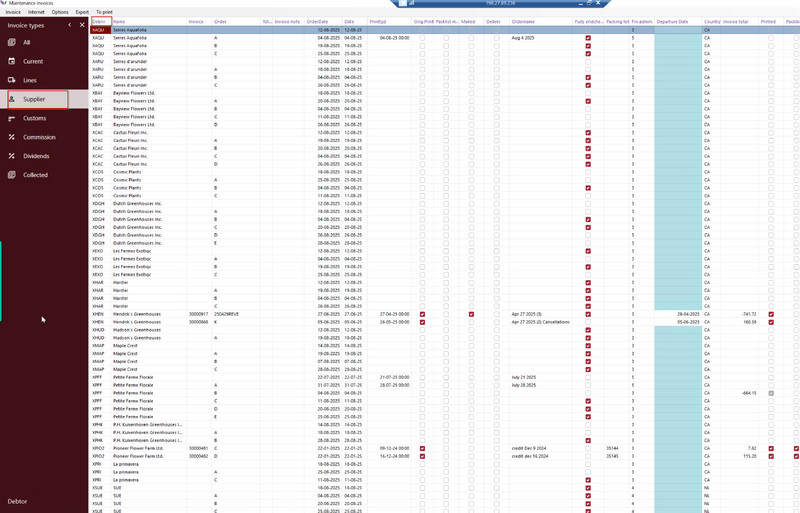Select the Current calendar icon in sidebar
The height and width of the screenshot is (513, 800).
(12, 61)
